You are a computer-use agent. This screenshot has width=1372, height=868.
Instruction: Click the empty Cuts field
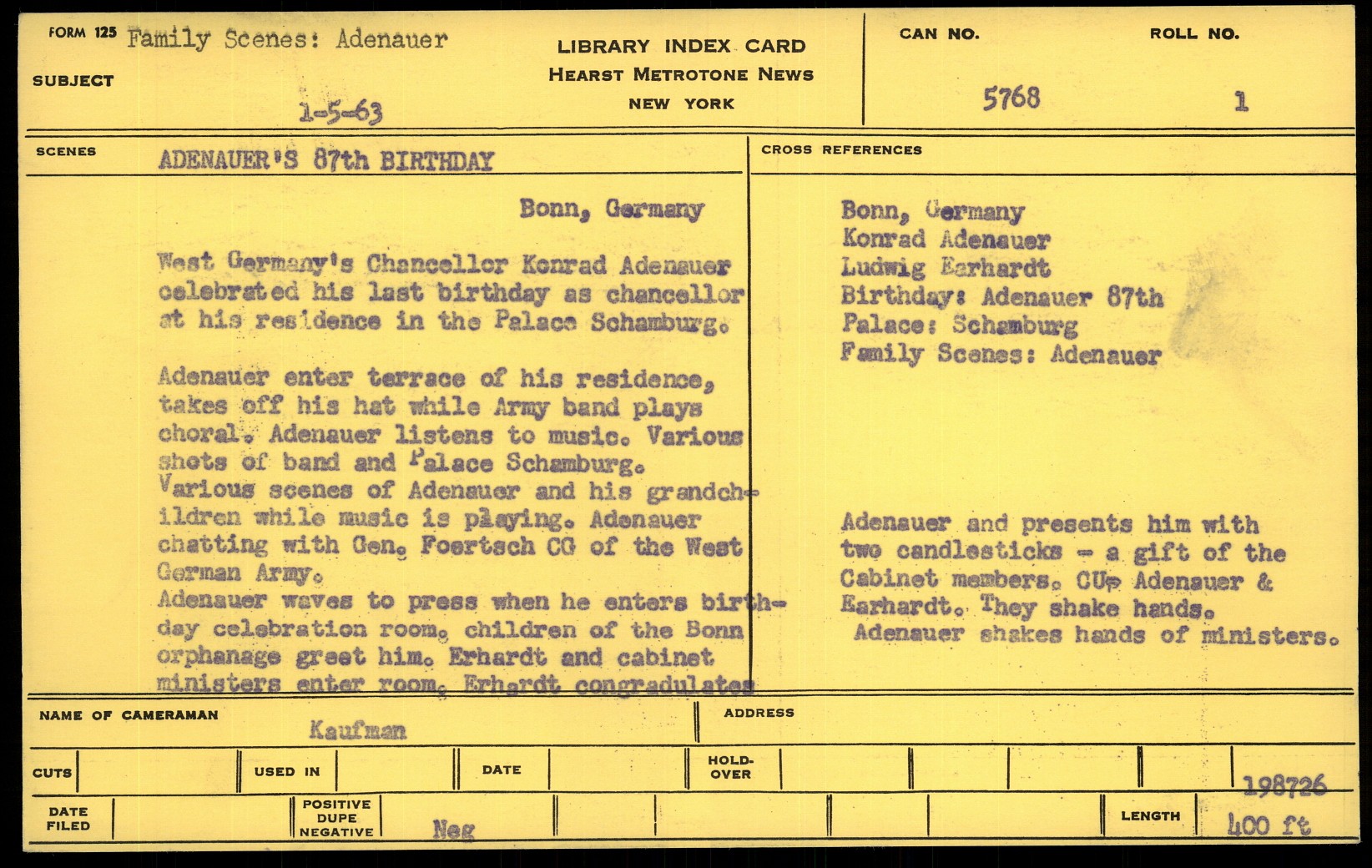(156, 771)
